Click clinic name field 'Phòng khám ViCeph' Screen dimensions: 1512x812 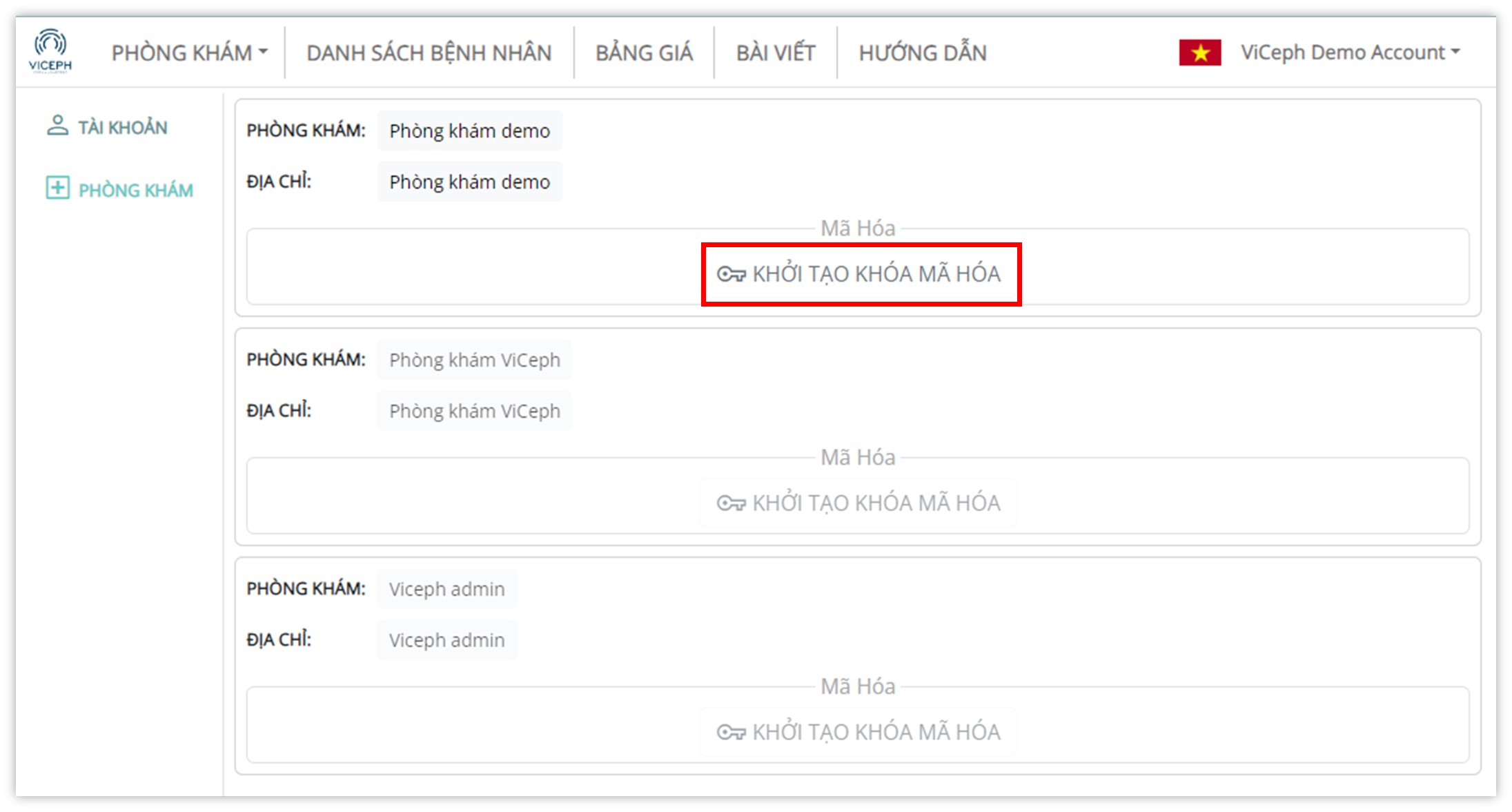[475, 360]
